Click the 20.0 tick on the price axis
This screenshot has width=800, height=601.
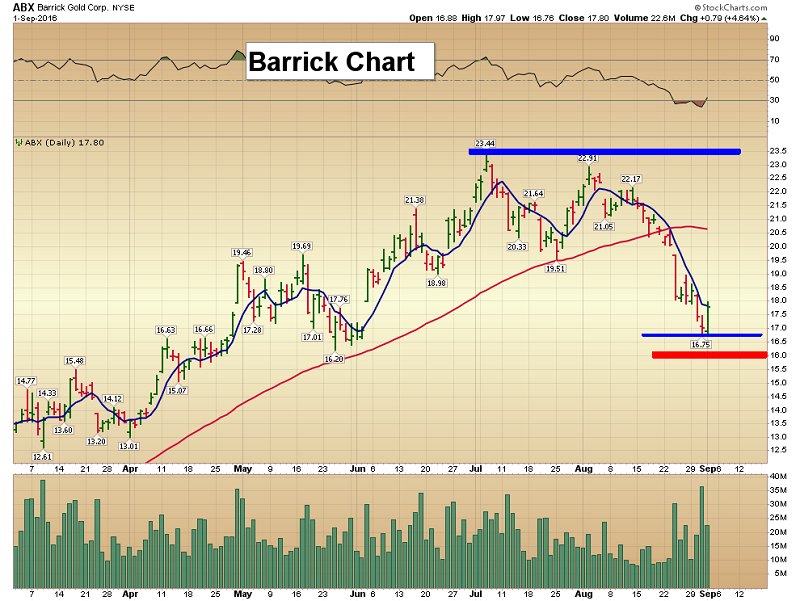pyautogui.click(x=778, y=246)
